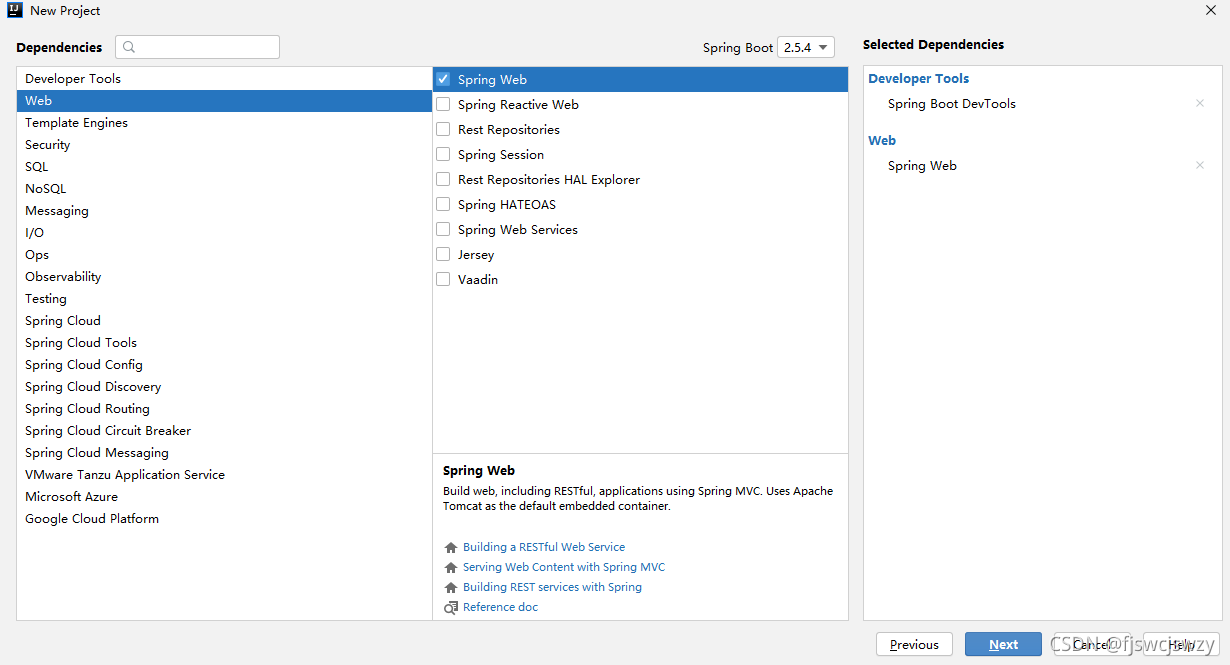Pick VMware Tanzu Application Service category

point(224,474)
